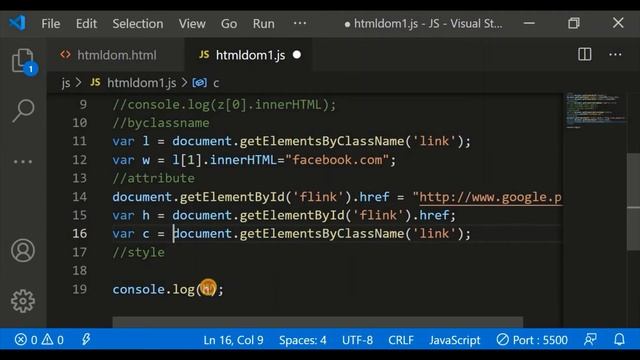640x360 pixels.
Task: Click the htmldom1.js breadcrumb item
Action: tap(141, 83)
